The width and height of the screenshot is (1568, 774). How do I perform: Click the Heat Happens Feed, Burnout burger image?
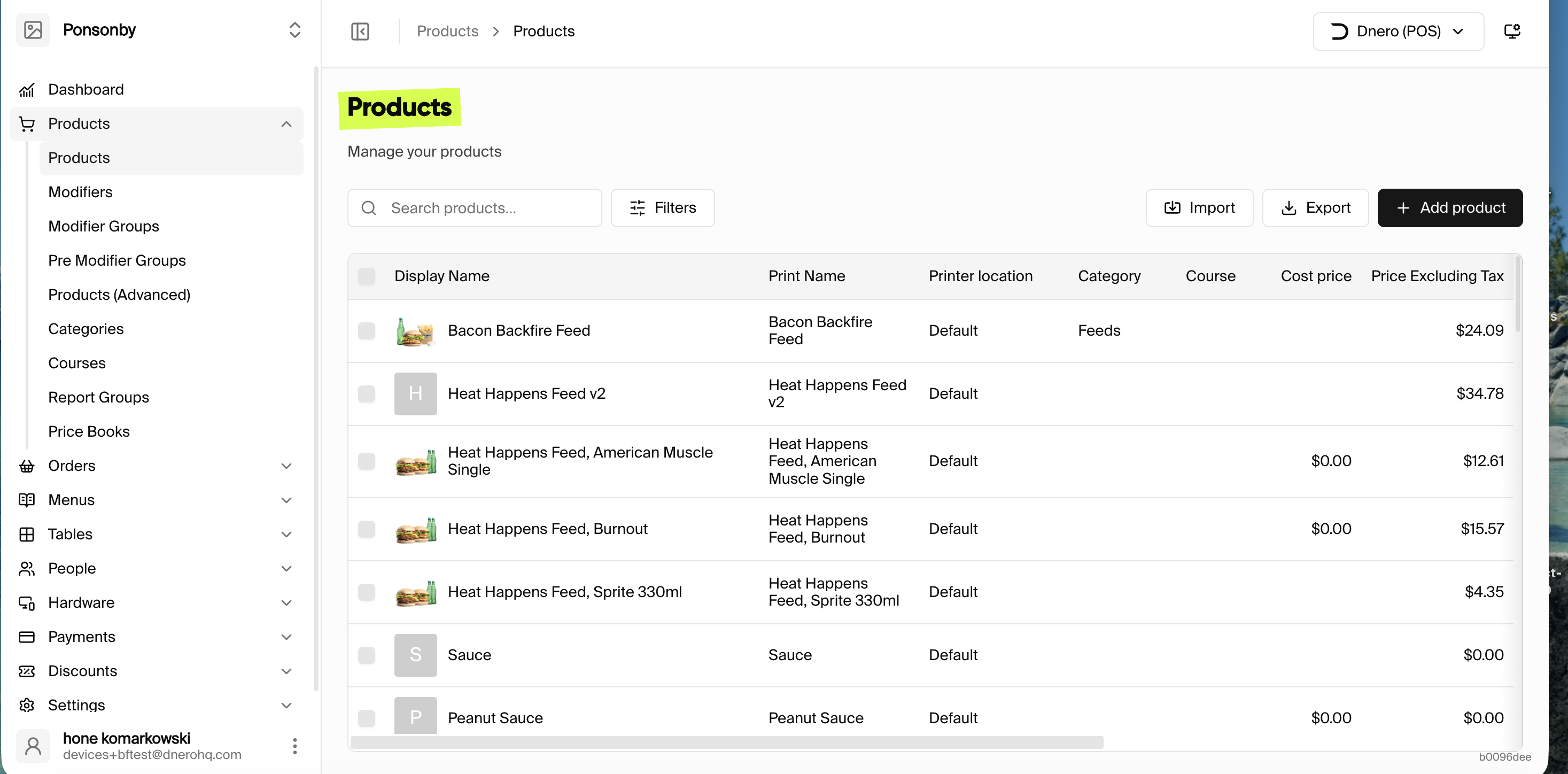click(x=415, y=529)
